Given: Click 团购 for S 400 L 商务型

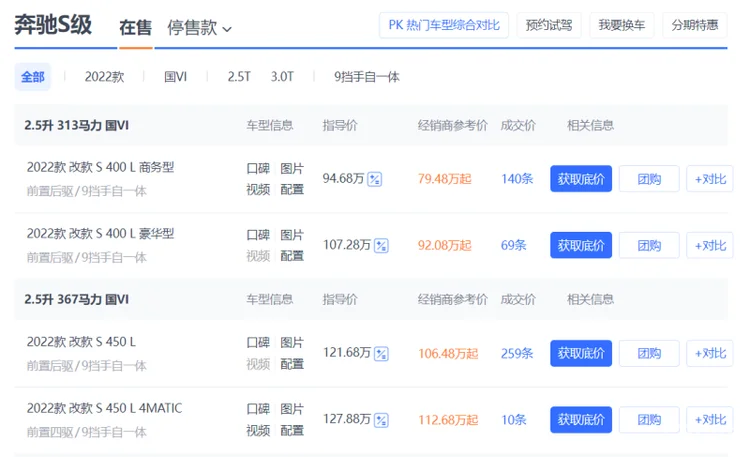Looking at the screenshot, I should click(649, 179).
